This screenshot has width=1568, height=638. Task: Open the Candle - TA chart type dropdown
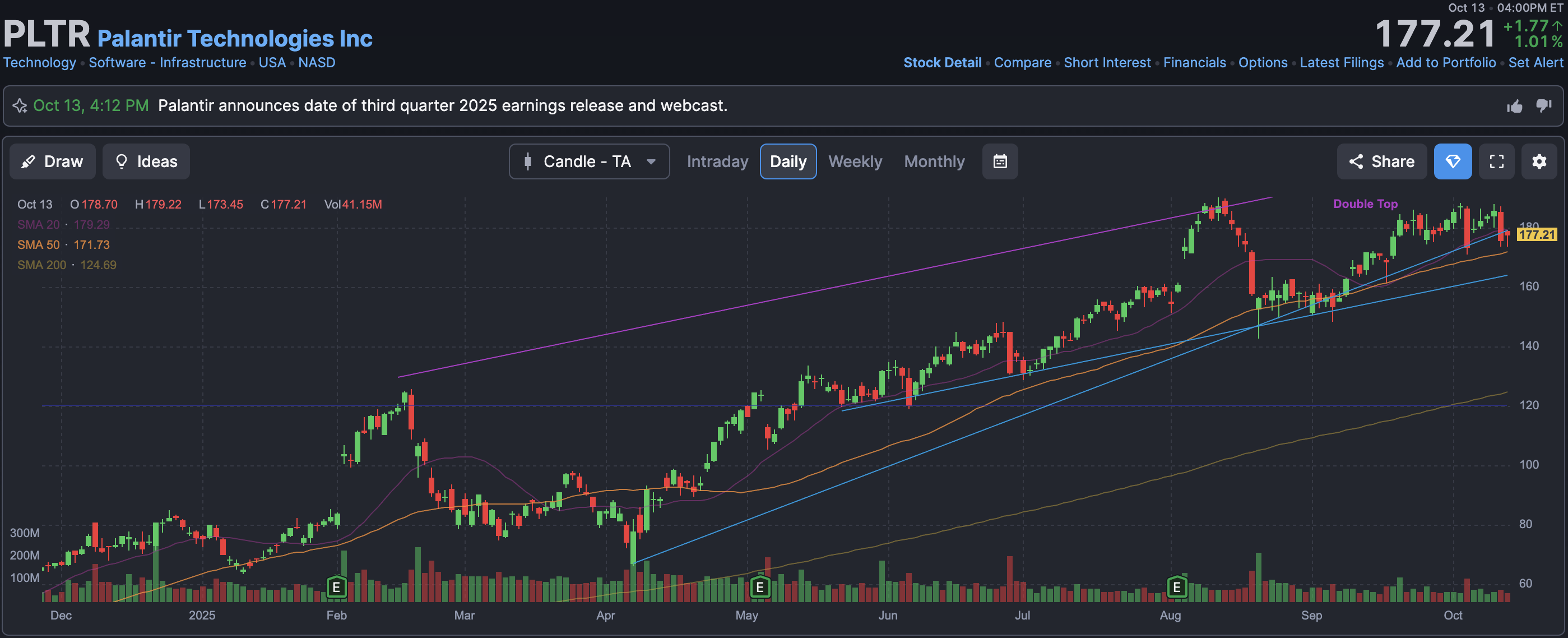pos(587,161)
